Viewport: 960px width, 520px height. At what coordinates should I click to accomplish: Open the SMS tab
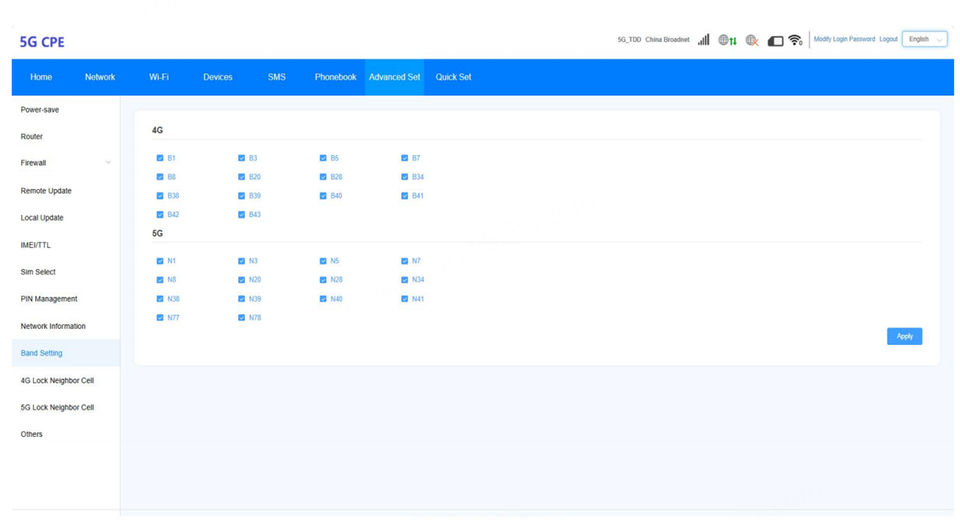(276, 77)
